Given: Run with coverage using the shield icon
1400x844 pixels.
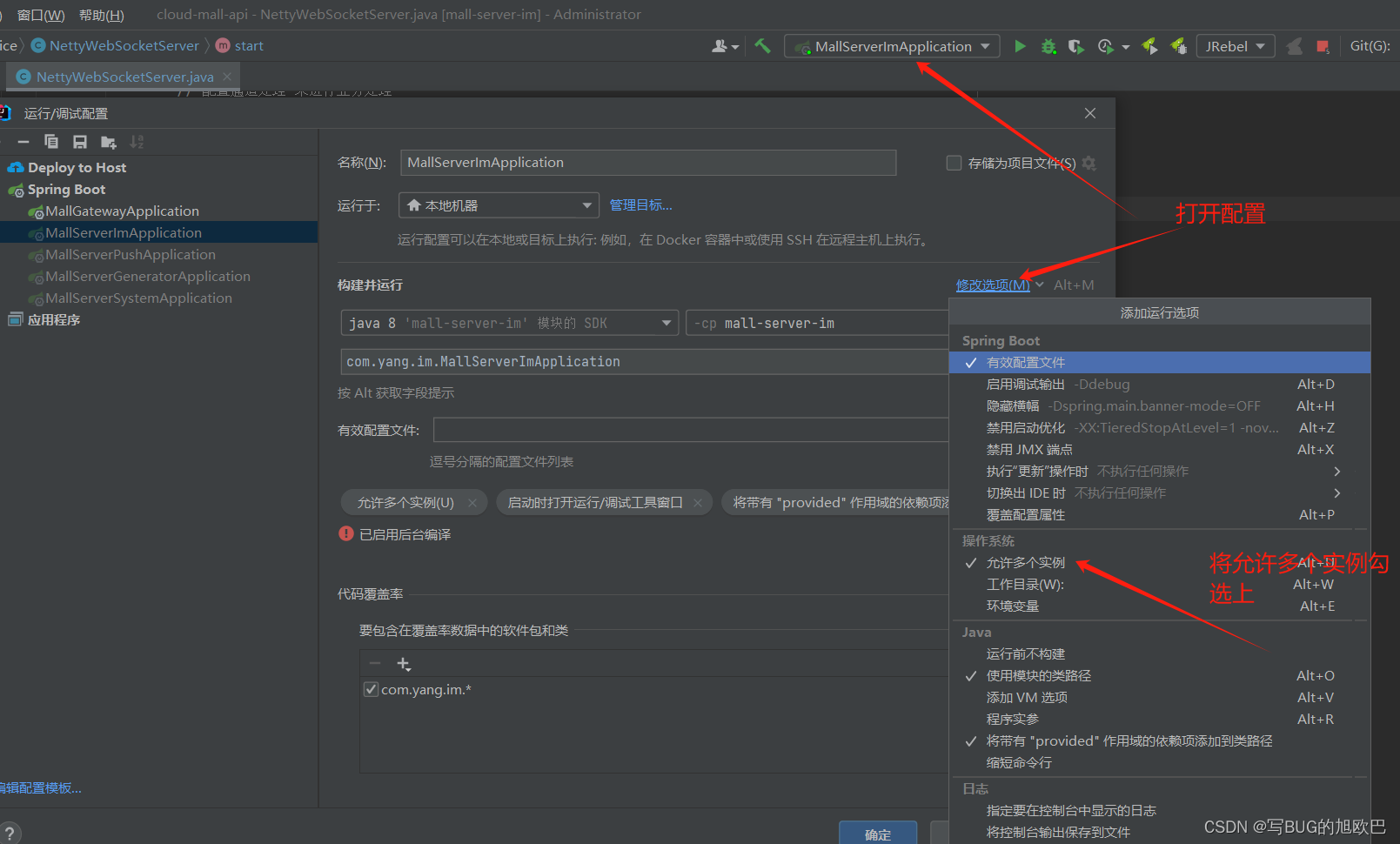Looking at the screenshot, I should 1075,45.
